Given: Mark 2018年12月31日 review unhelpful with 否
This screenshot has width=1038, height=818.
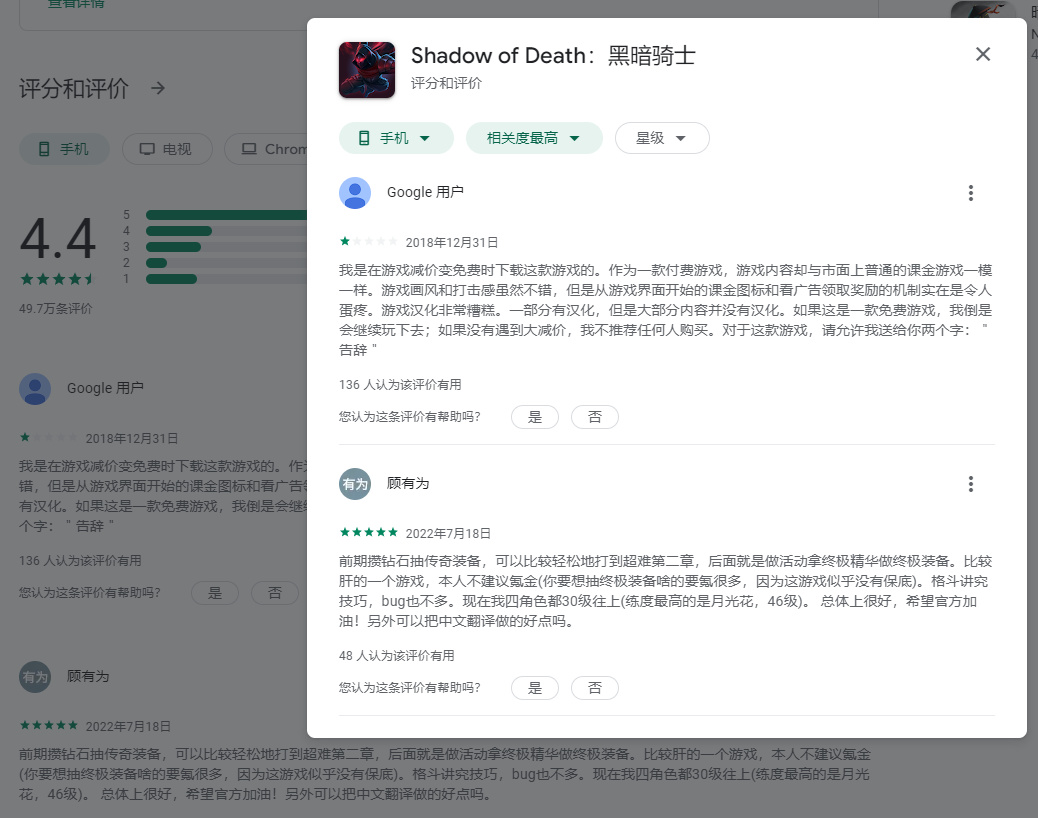Looking at the screenshot, I should click(594, 417).
